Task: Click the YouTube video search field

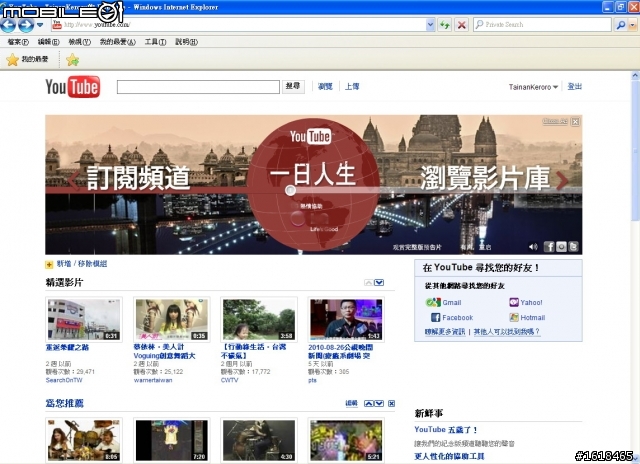Action: click(x=198, y=87)
